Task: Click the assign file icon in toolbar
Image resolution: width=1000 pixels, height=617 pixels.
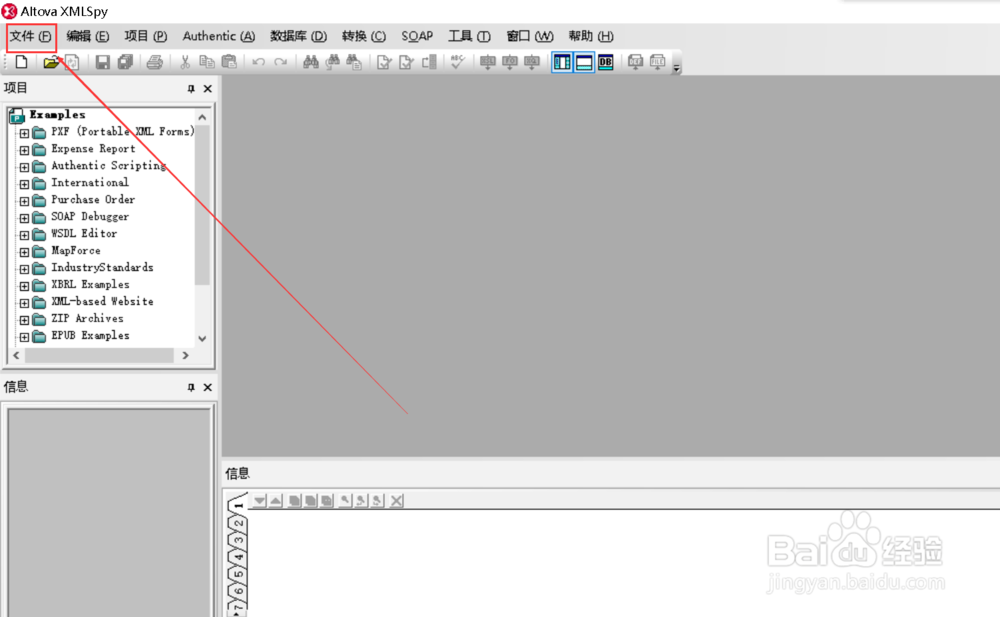Action: click(x=657, y=62)
